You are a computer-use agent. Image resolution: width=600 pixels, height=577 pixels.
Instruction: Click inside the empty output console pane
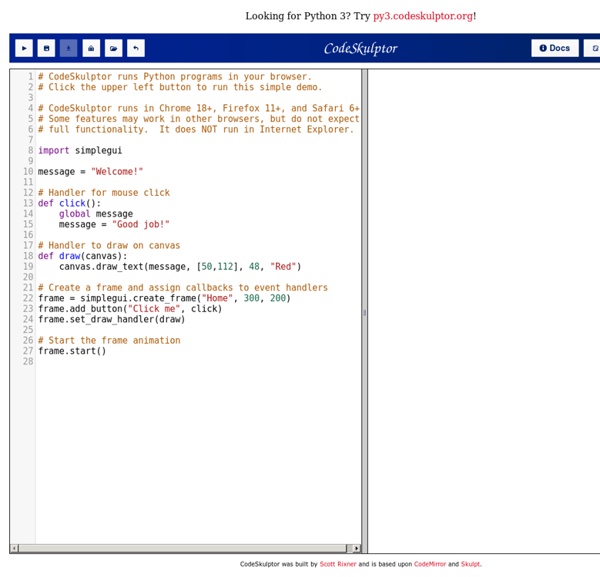pos(484,311)
